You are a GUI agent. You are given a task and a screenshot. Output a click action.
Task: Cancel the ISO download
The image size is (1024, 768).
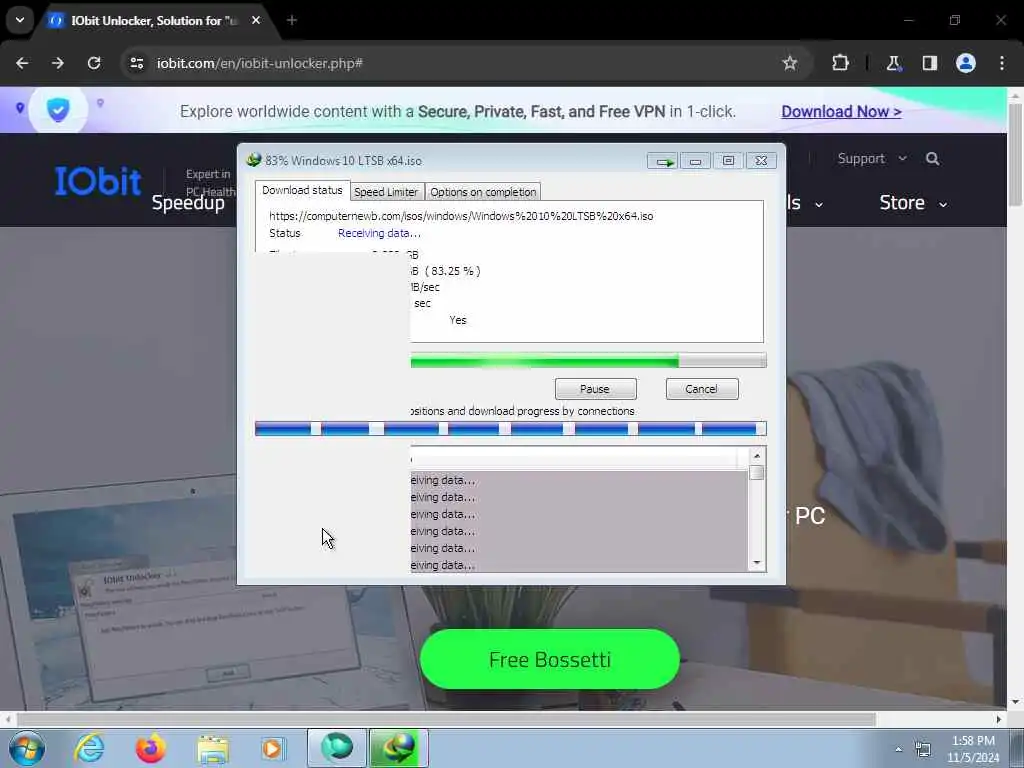click(x=701, y=389)
